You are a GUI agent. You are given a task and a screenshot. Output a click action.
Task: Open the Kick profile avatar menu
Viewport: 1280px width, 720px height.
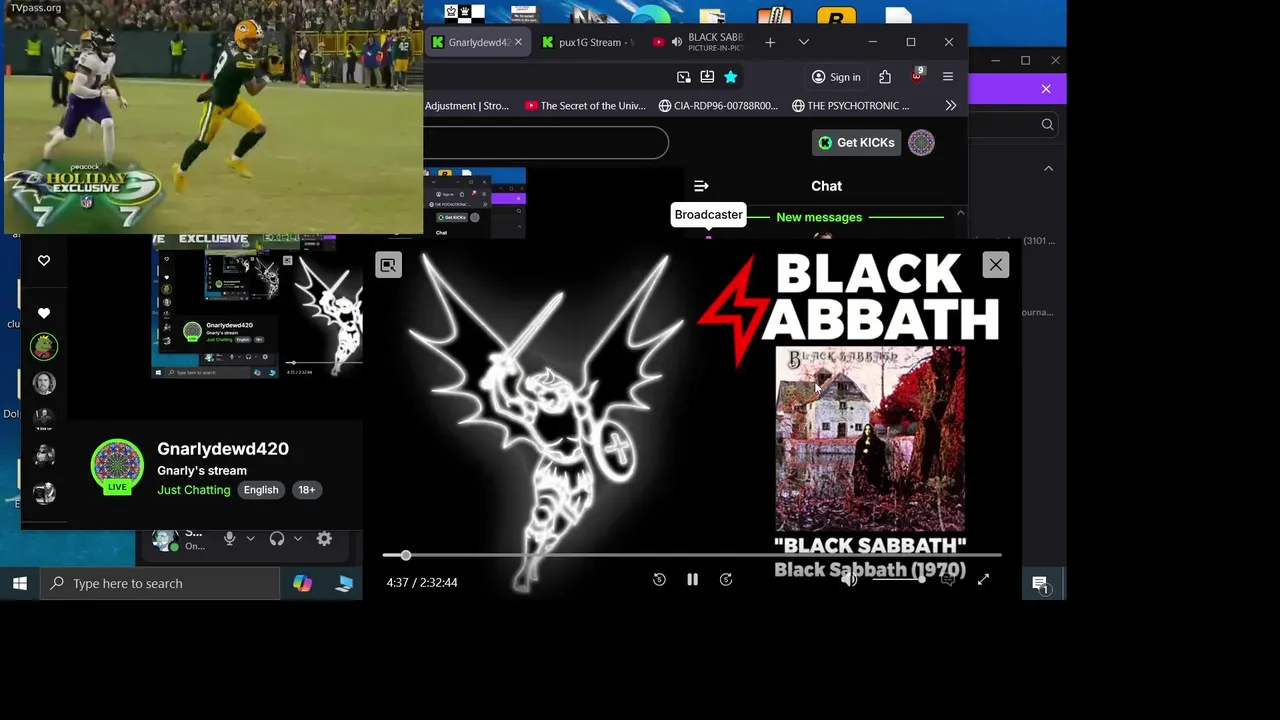(921, 143)
